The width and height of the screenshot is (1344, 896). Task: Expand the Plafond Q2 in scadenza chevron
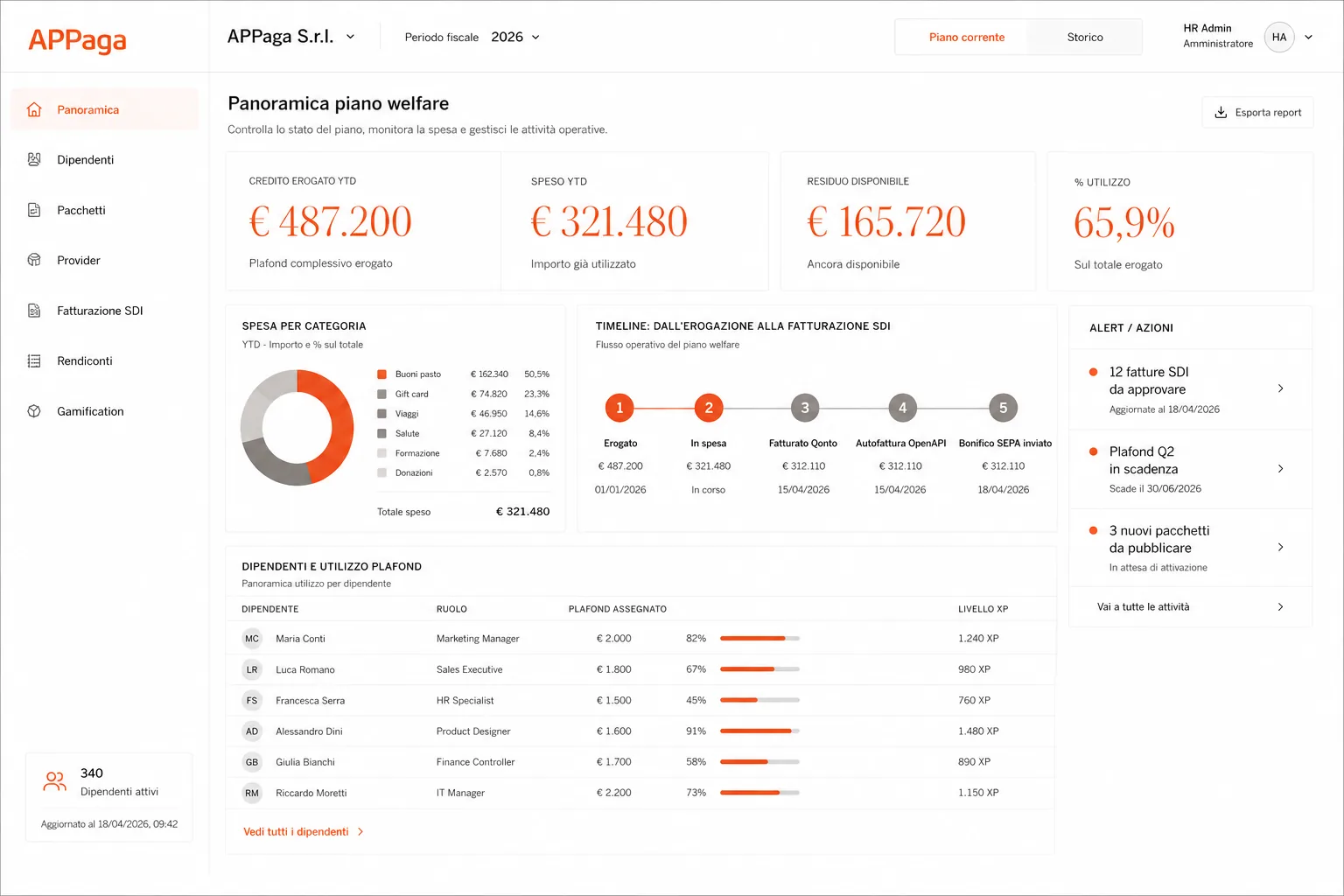pyautogui.click(x=1280, y=469)
